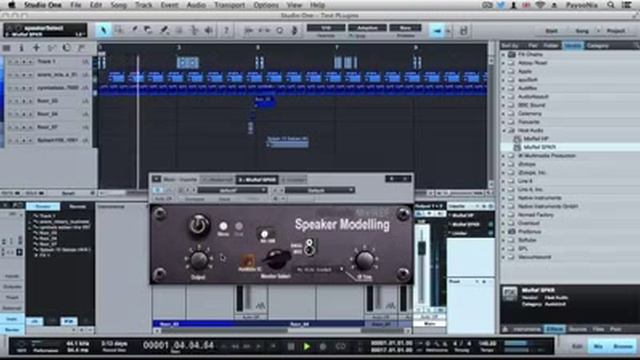Open the Effects tab in the browser
Screen dimensions: 640x360
click(x=554, y=329)
